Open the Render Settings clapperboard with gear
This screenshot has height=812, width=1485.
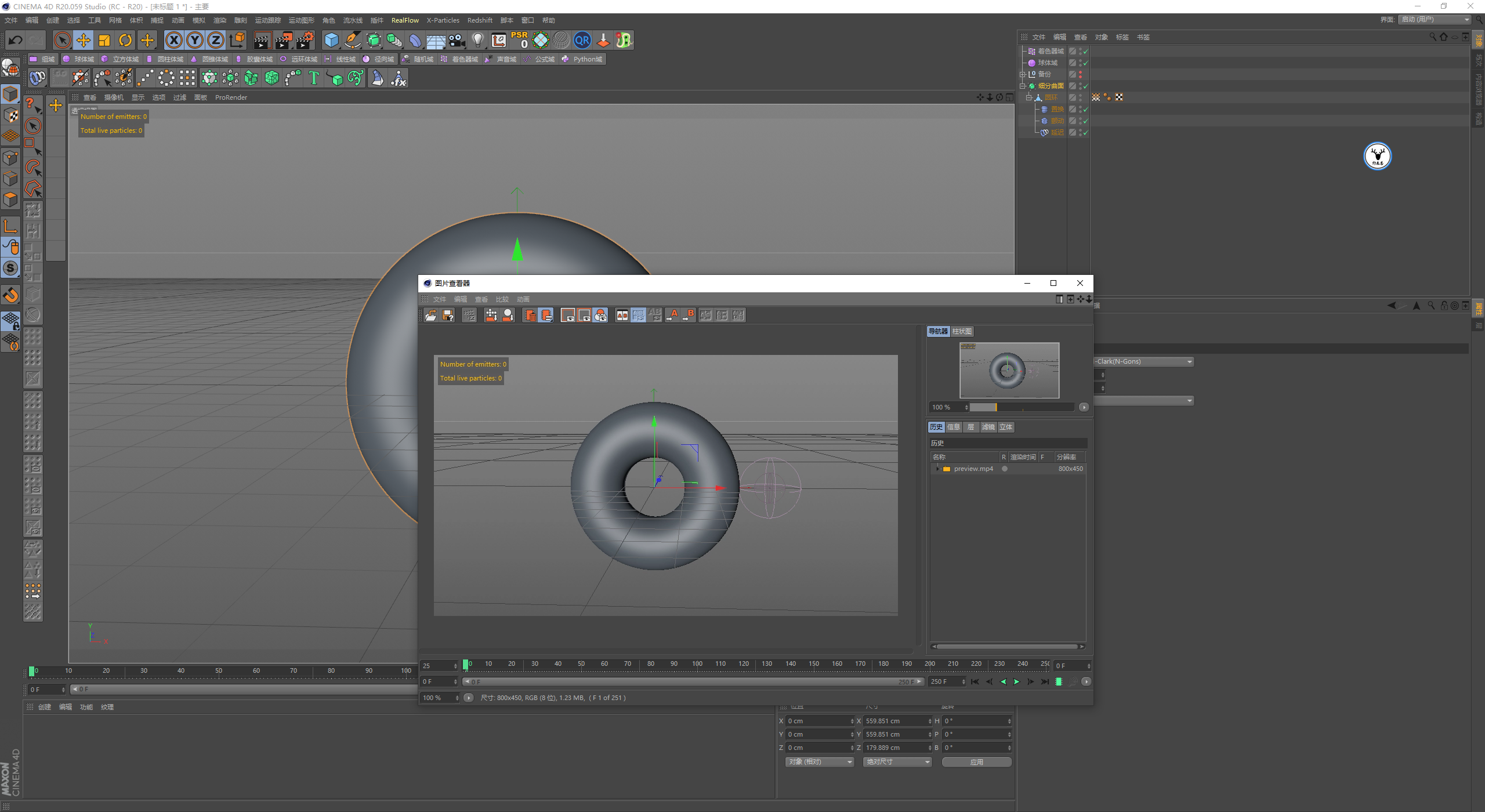pos(305,40)
